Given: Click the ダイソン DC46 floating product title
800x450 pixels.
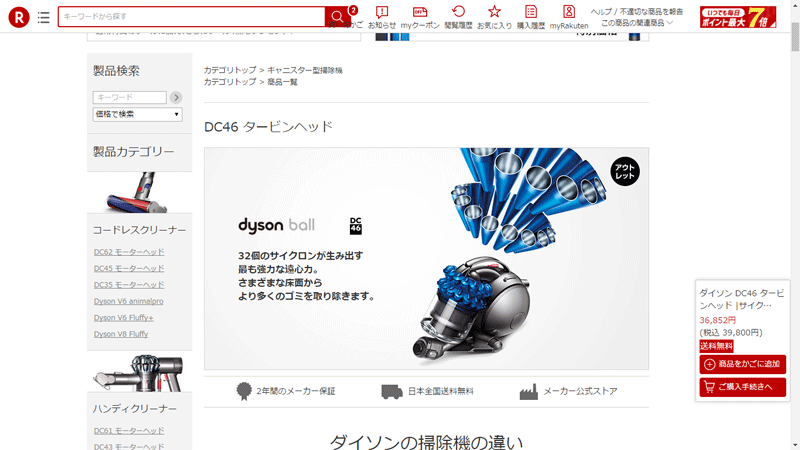Looking at the screenshot, I should coord(741,299).
